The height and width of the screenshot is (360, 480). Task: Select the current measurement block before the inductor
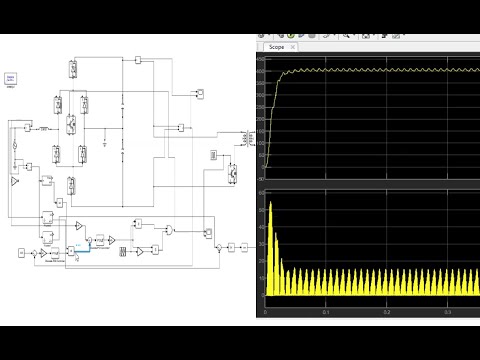click(27, 128)
